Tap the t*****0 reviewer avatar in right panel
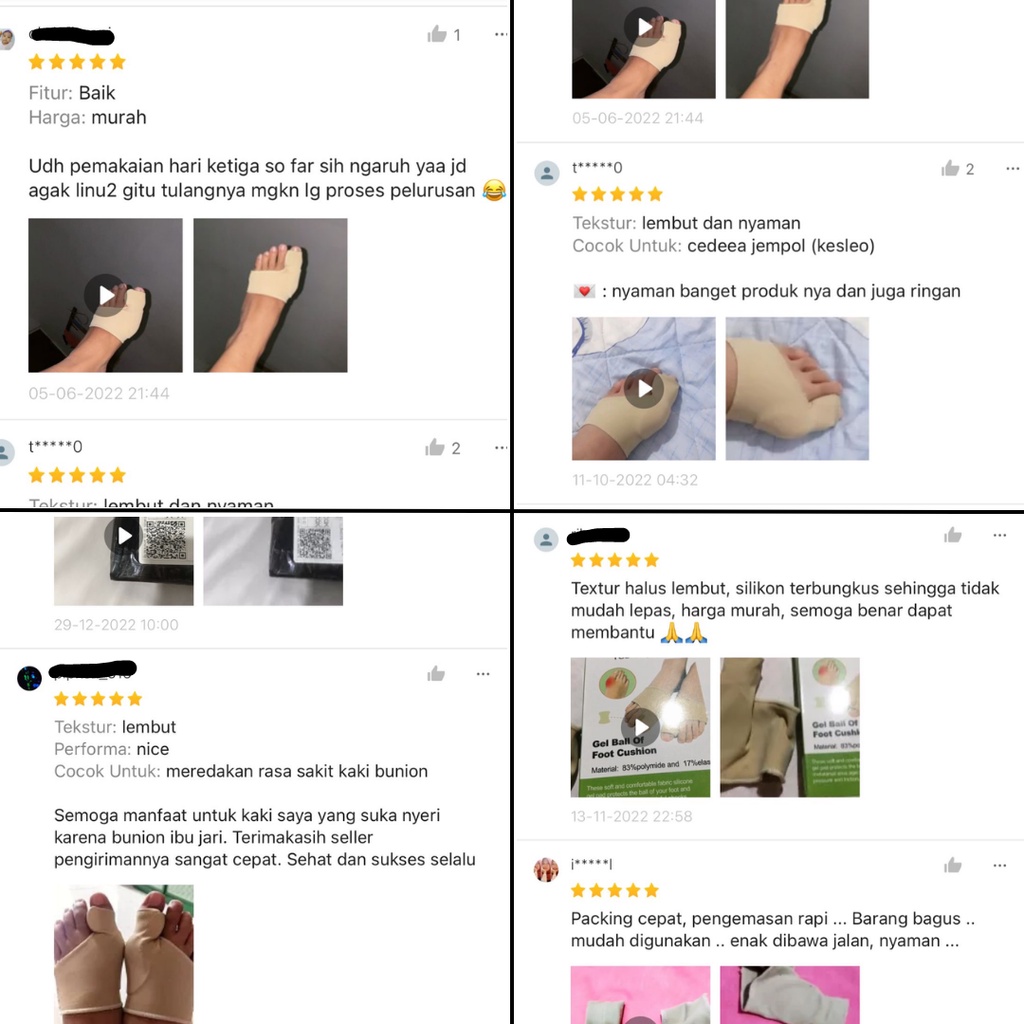 click(x=547, y=174)
